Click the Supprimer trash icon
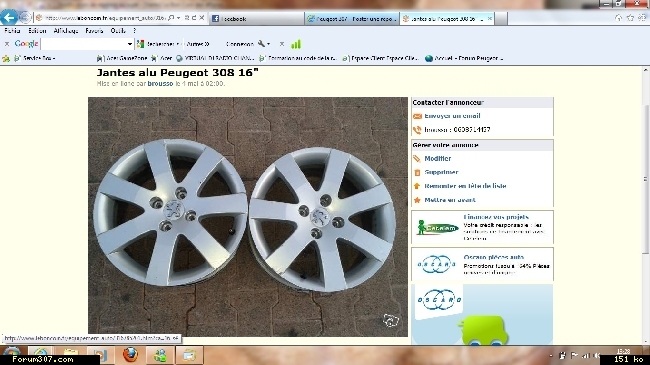This screenshot has width=650, height=365. [x=417, y=173]
